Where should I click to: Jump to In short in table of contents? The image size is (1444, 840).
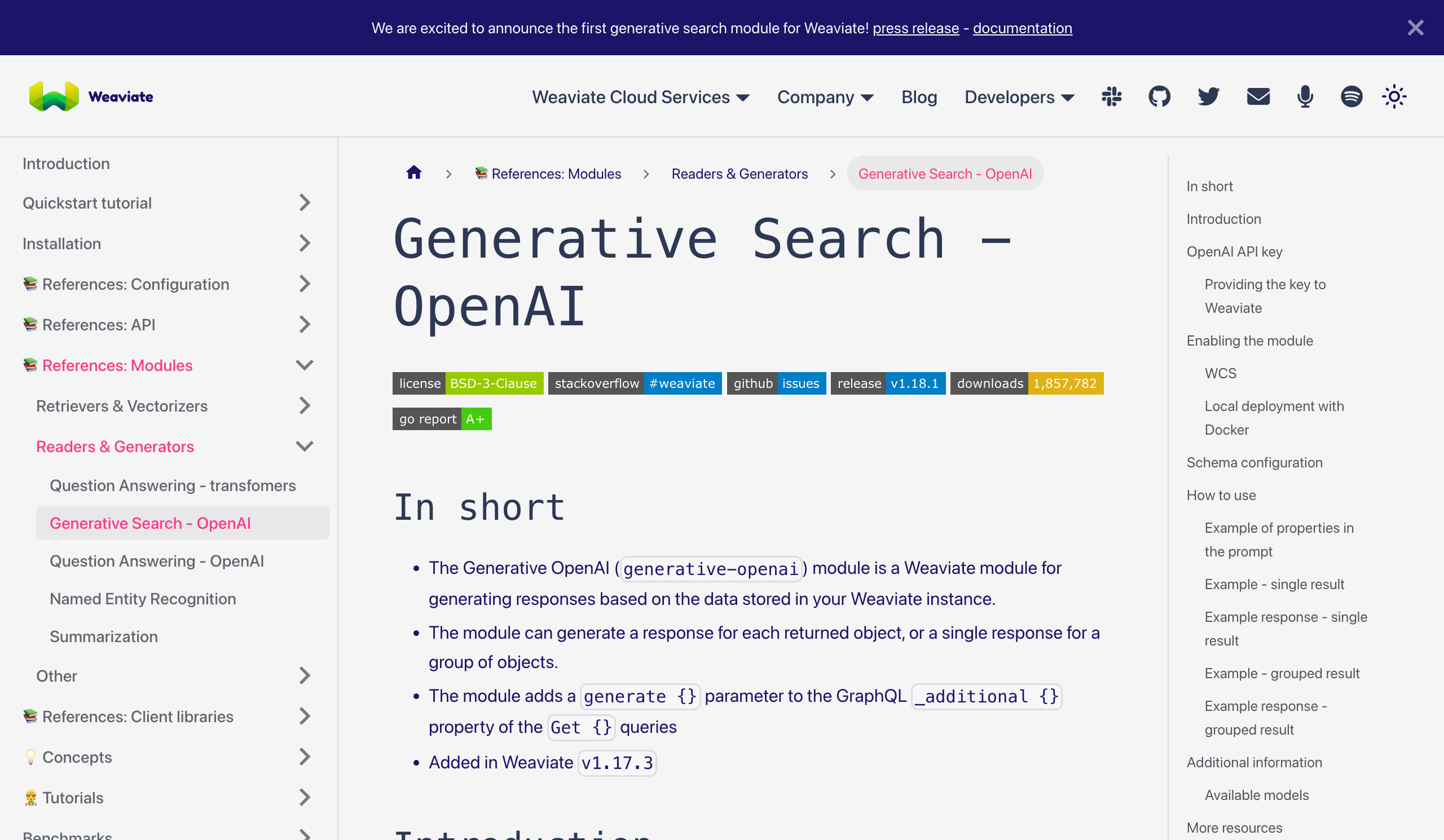click(1210, 187)
